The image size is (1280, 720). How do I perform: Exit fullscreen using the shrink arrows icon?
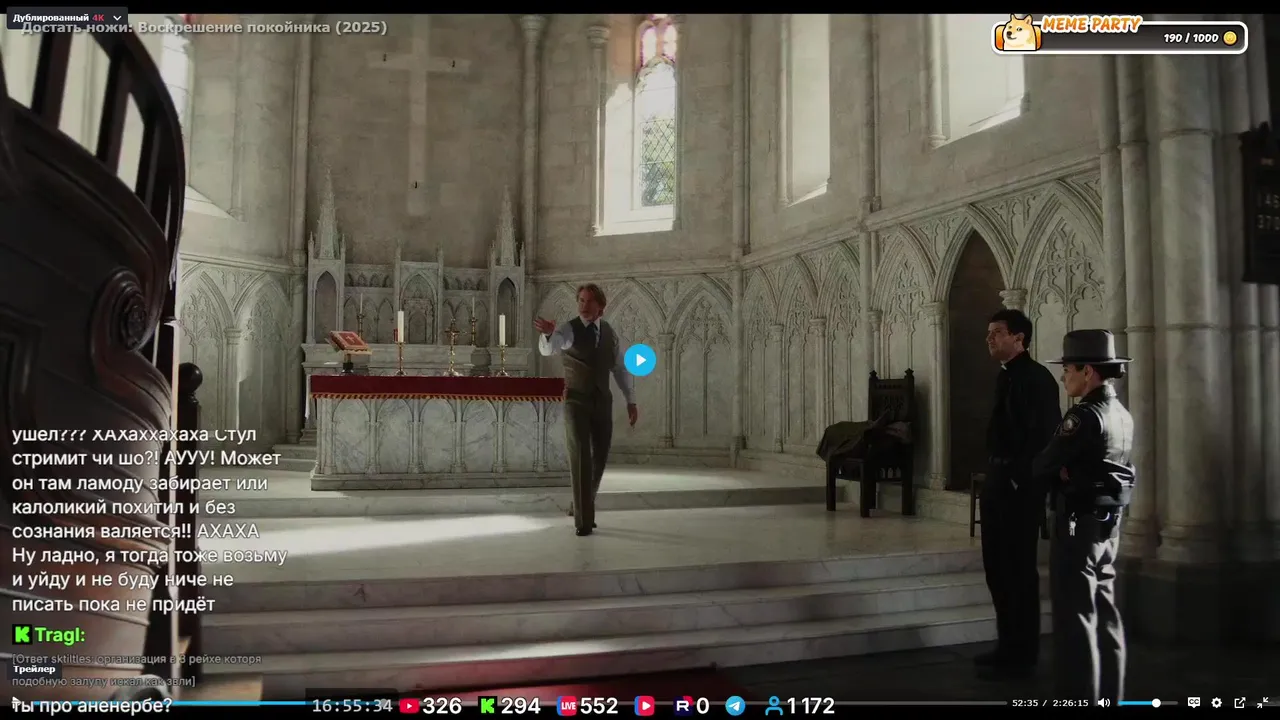[x=1263, y=703]
